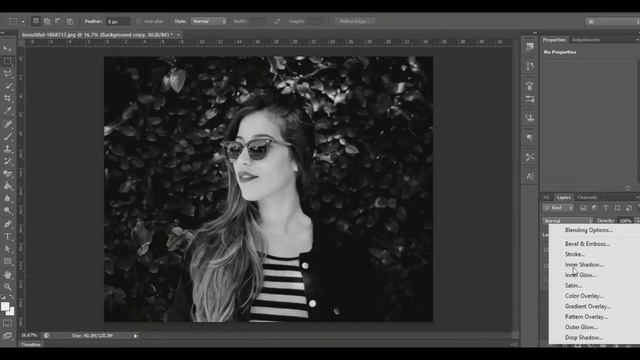640x360 pixels.
Task: Select the Hand tool
Action: [7, 275]
